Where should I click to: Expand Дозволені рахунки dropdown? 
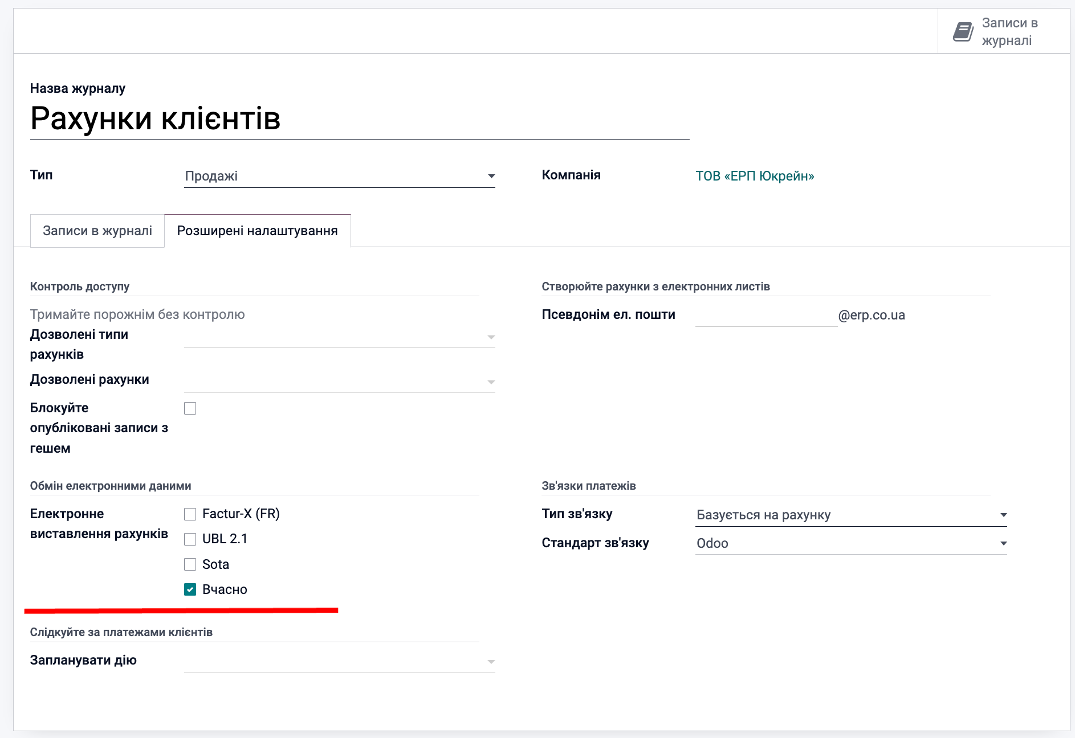pyautogui.click(x=339, y=381)
